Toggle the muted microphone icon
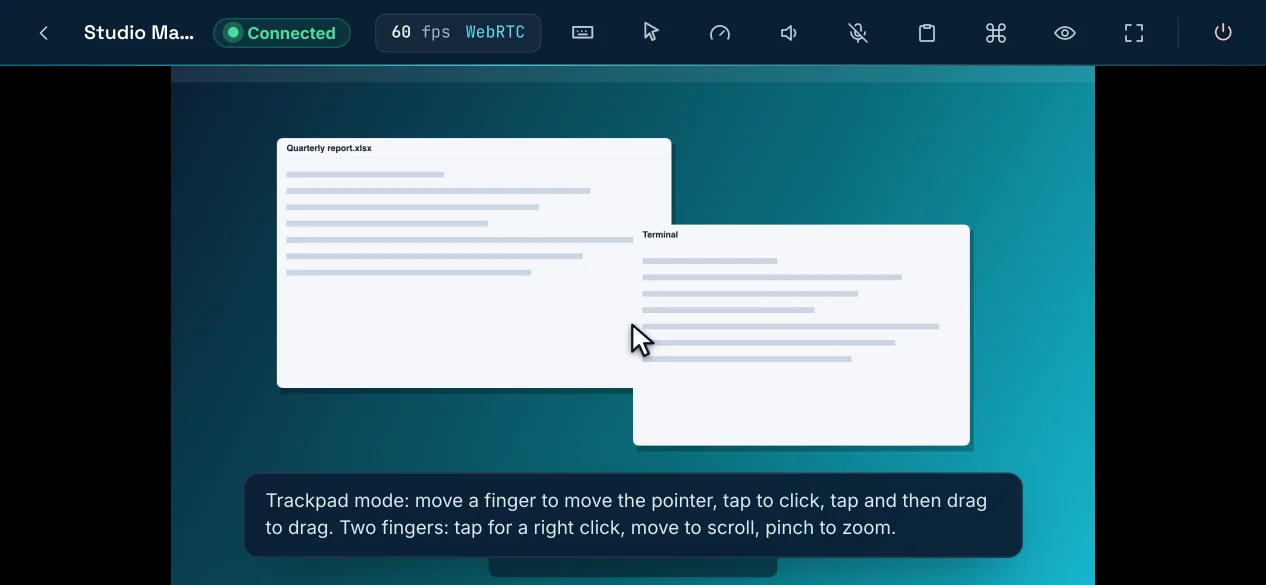The width and height of the screenshot is (1266, 585). [858, 33]
